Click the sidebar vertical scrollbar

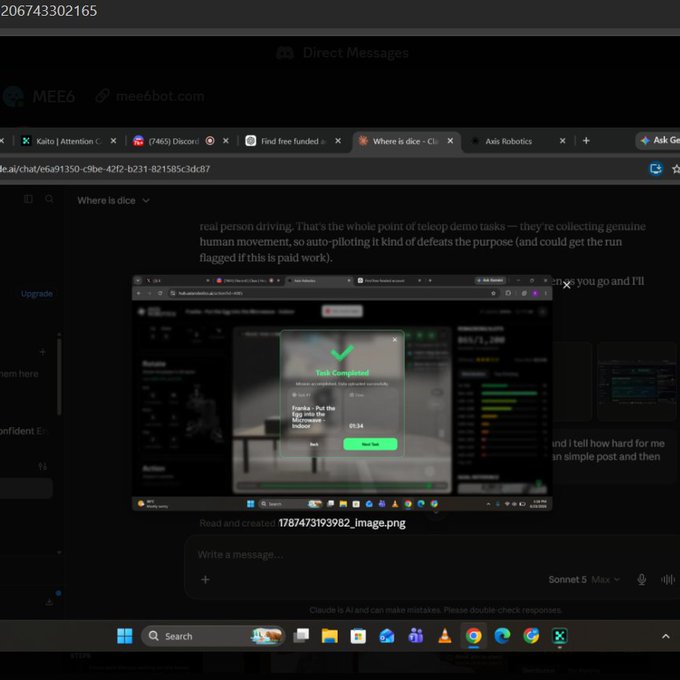point(59,376)
